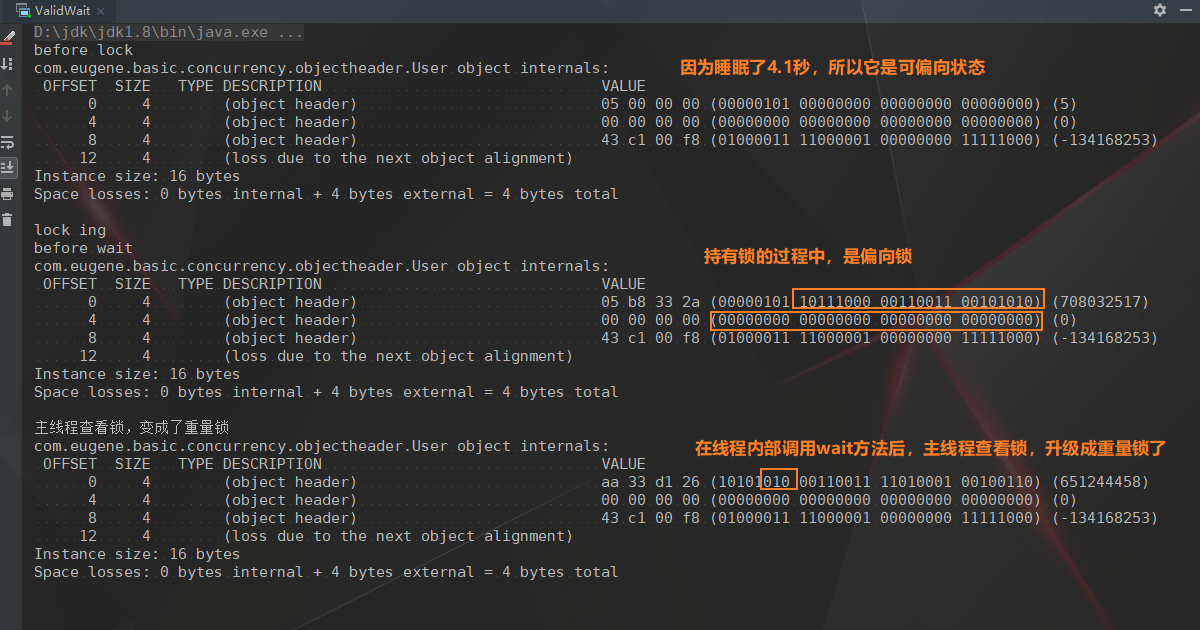This screenshot has width=1200, height=630.
Task: Click the hex value 'aa 33 d1 26'
Action: (651, 482)
